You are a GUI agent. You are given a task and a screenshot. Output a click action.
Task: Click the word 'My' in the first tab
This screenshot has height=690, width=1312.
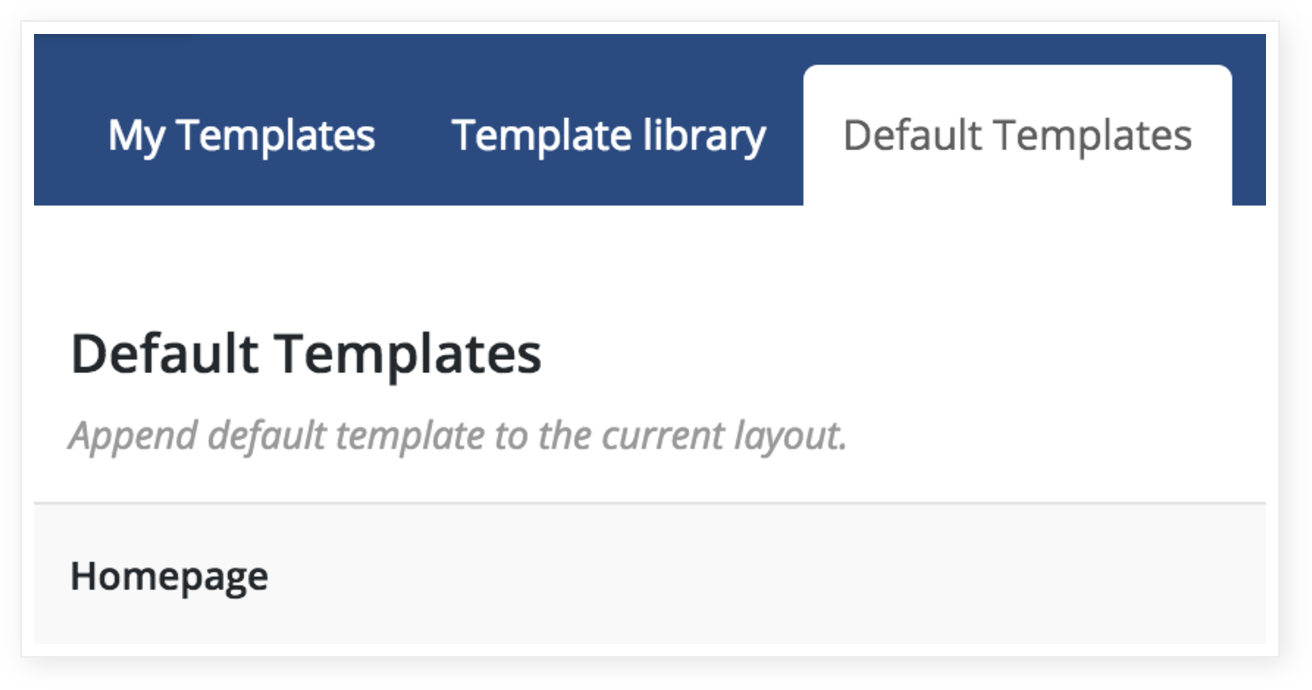(136, 137)
